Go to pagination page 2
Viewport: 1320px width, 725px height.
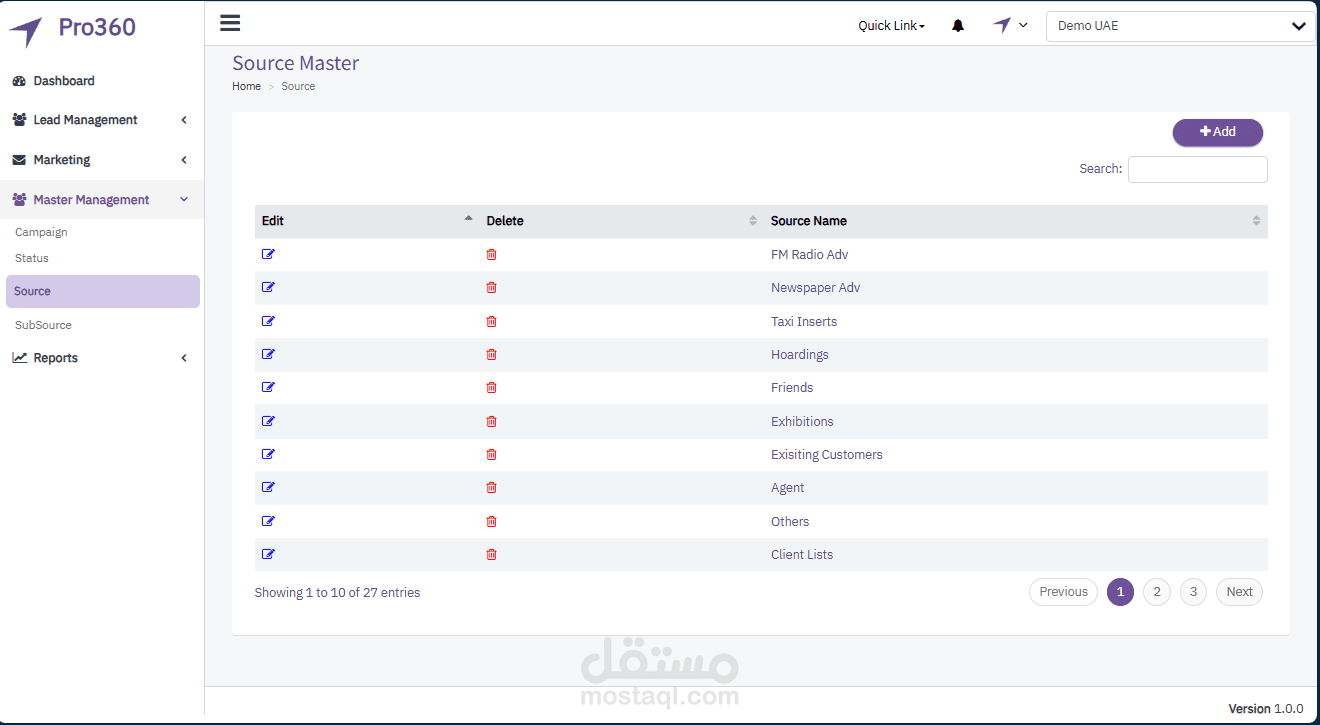tap(1156, 592)
